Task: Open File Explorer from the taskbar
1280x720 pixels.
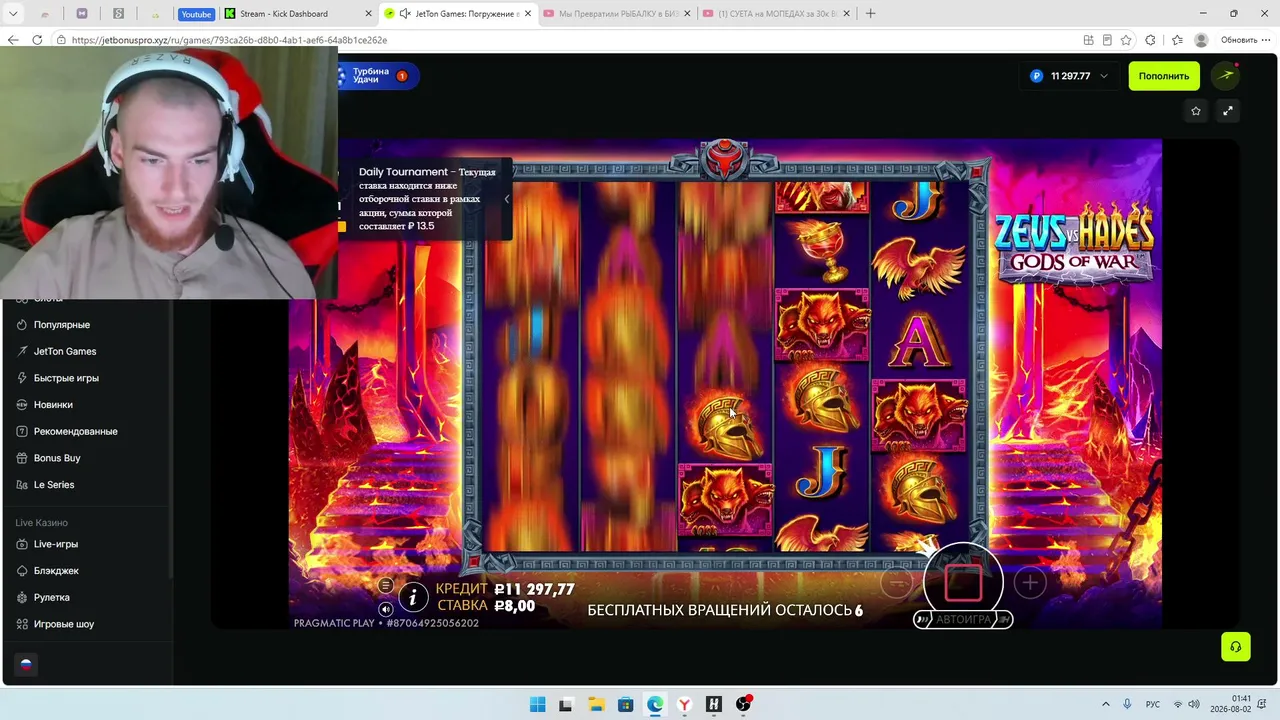Action: (596, 704)
